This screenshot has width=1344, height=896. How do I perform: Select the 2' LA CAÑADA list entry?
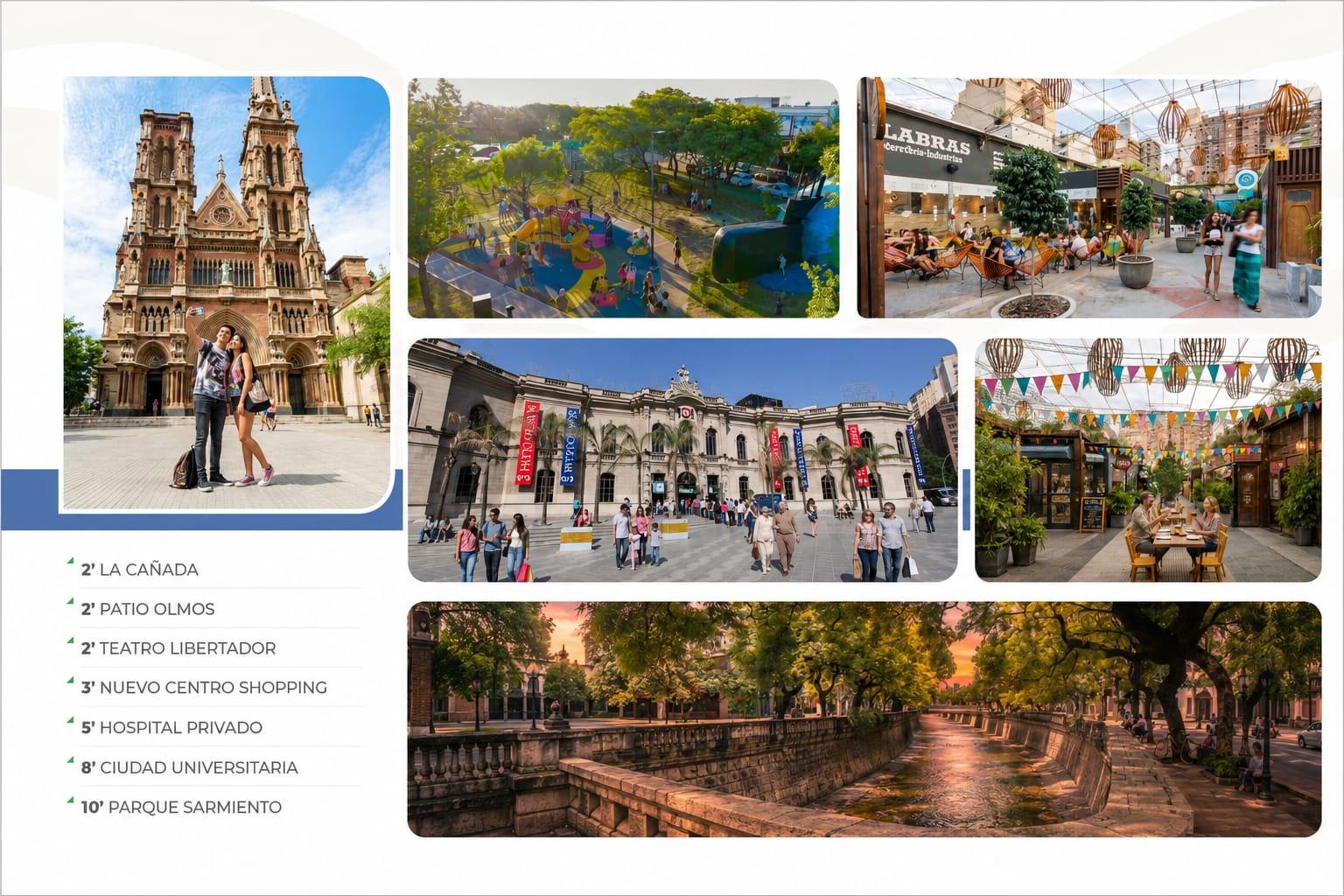140,570
